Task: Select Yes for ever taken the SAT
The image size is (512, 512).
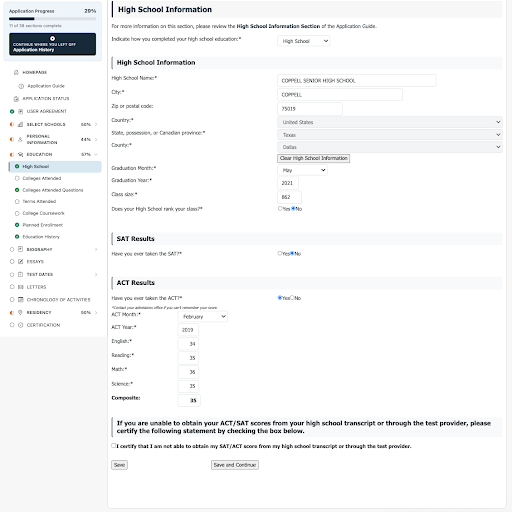Action: pyautogui.click(x=280, y=253)
